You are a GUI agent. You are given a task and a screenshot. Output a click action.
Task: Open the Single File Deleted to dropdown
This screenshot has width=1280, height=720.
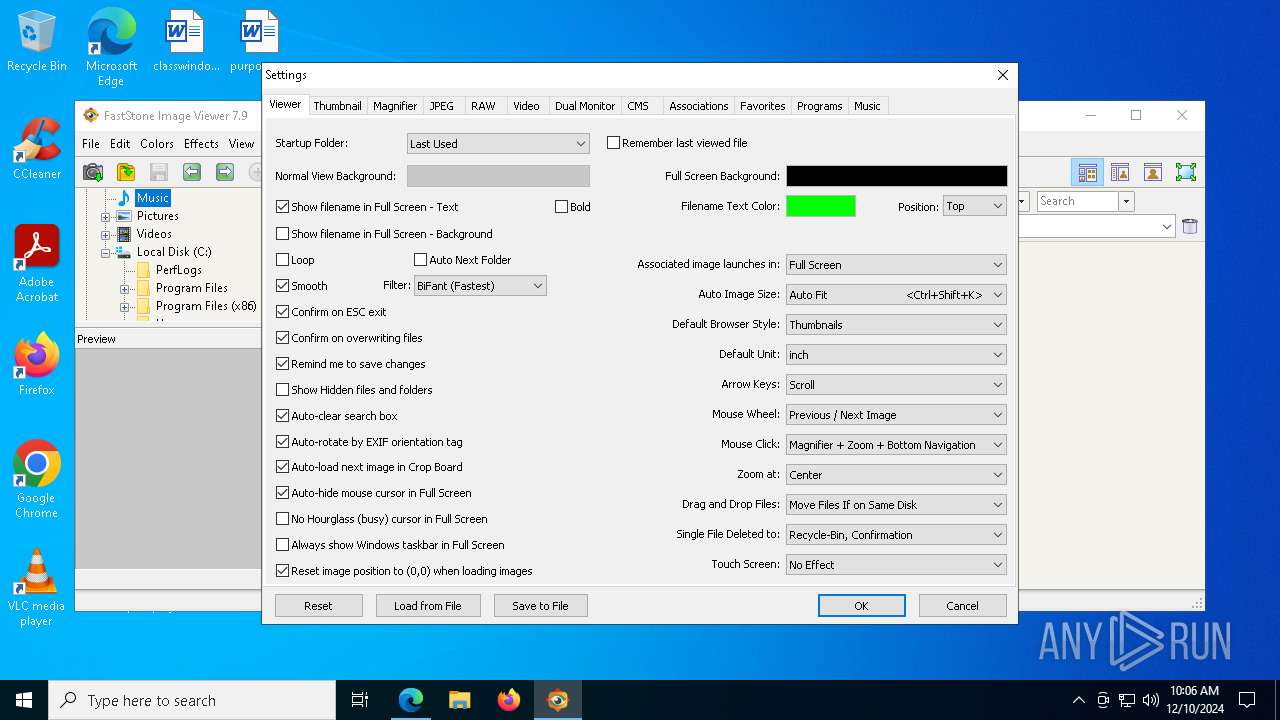click(896, 535)
